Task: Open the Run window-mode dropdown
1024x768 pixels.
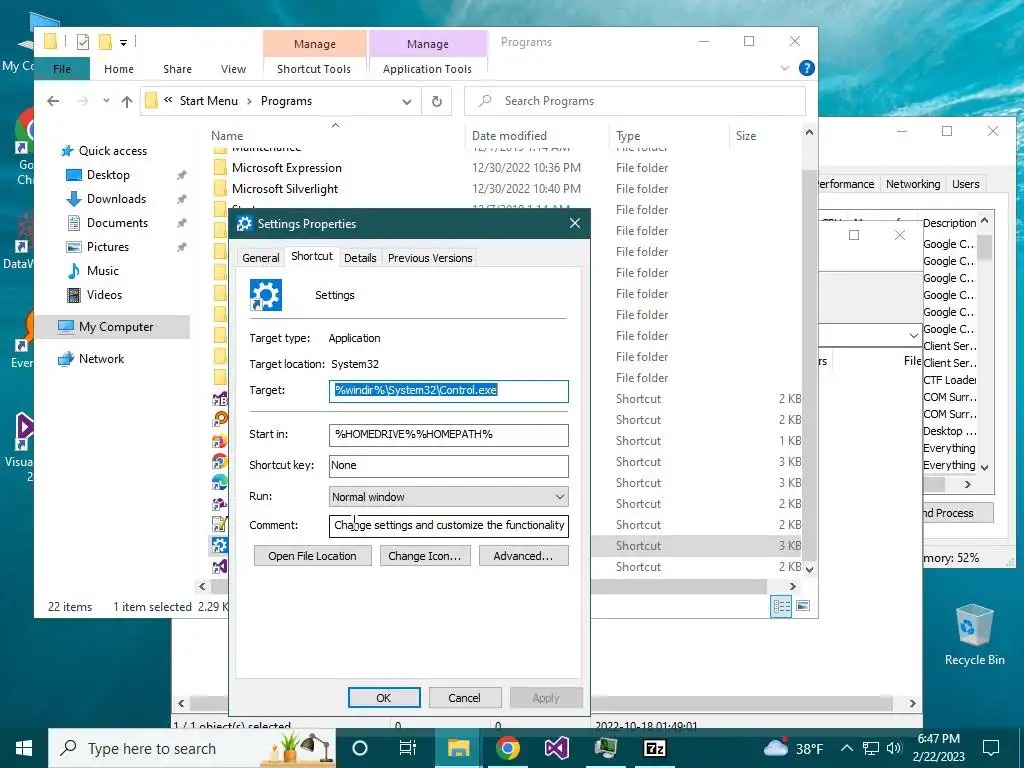Action: click(560, 497)
